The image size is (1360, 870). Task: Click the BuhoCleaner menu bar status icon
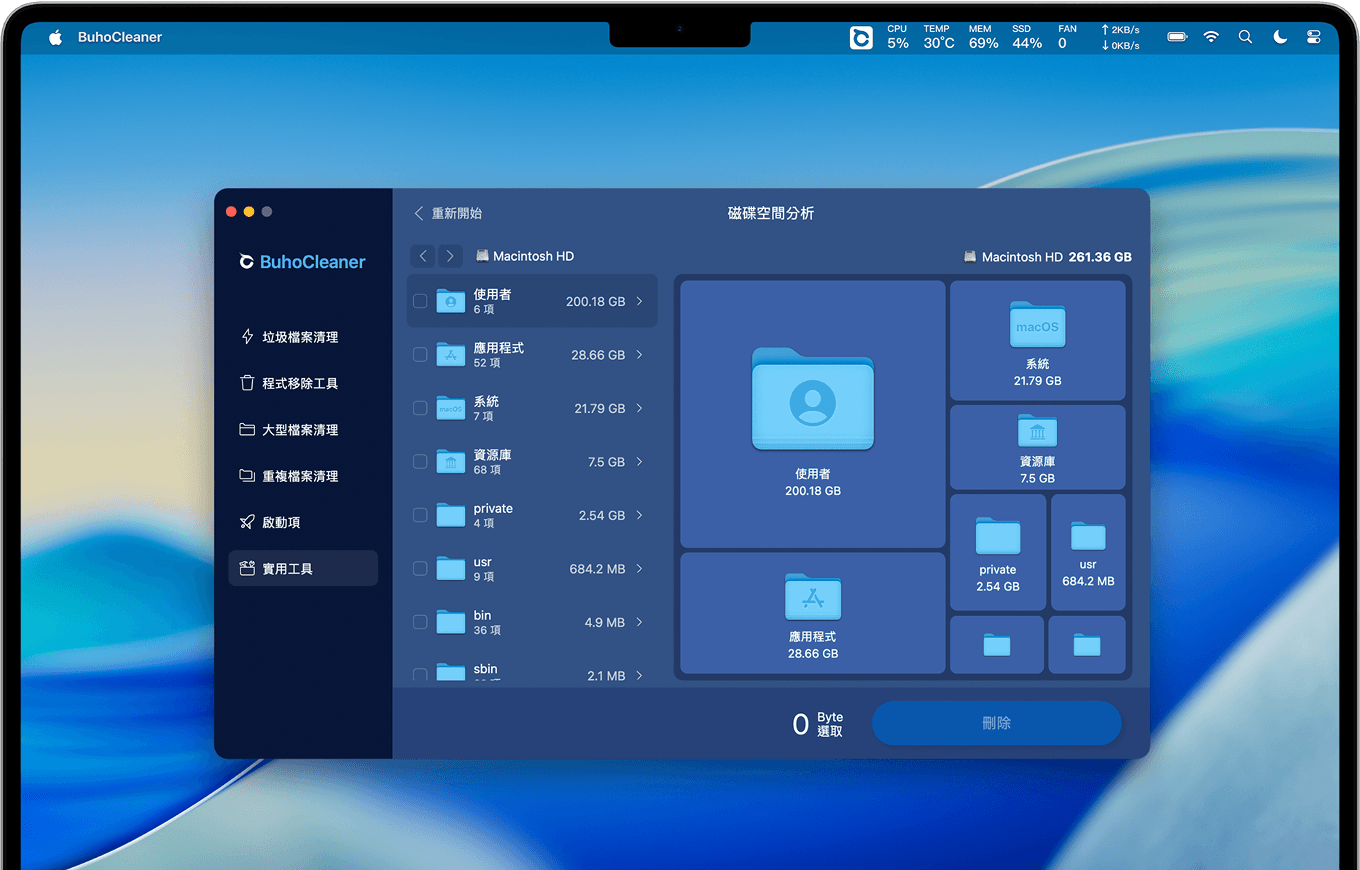tap(860, 38)
